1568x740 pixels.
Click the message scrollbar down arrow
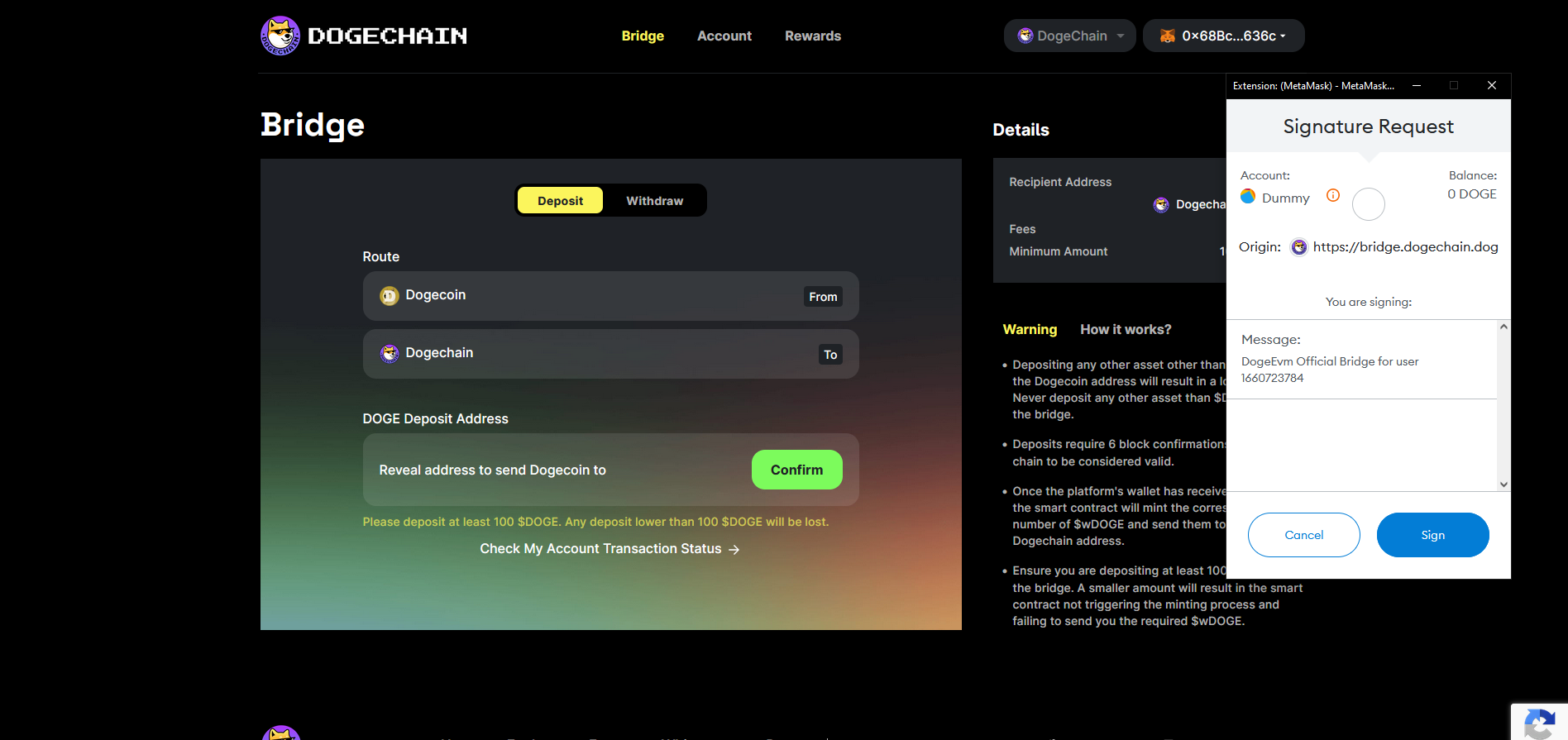(x=1503, y=485)
